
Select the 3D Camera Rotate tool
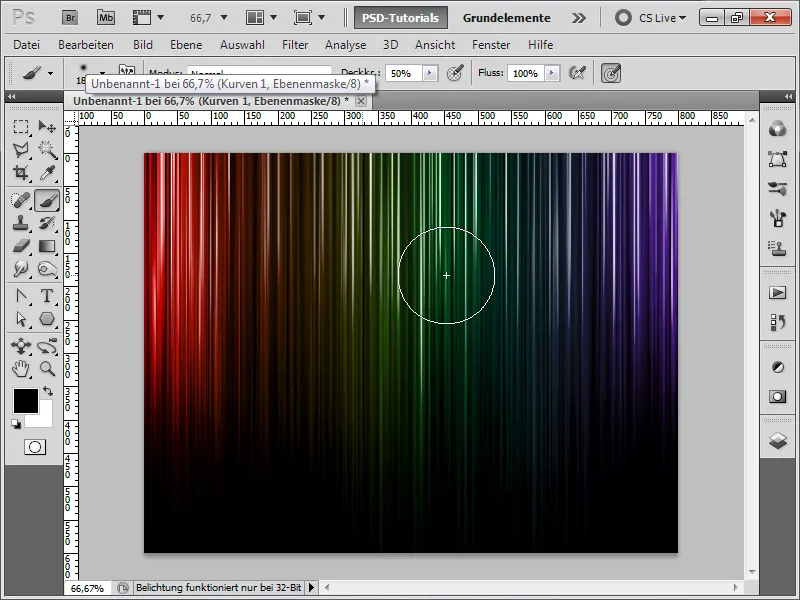point(47,346)
